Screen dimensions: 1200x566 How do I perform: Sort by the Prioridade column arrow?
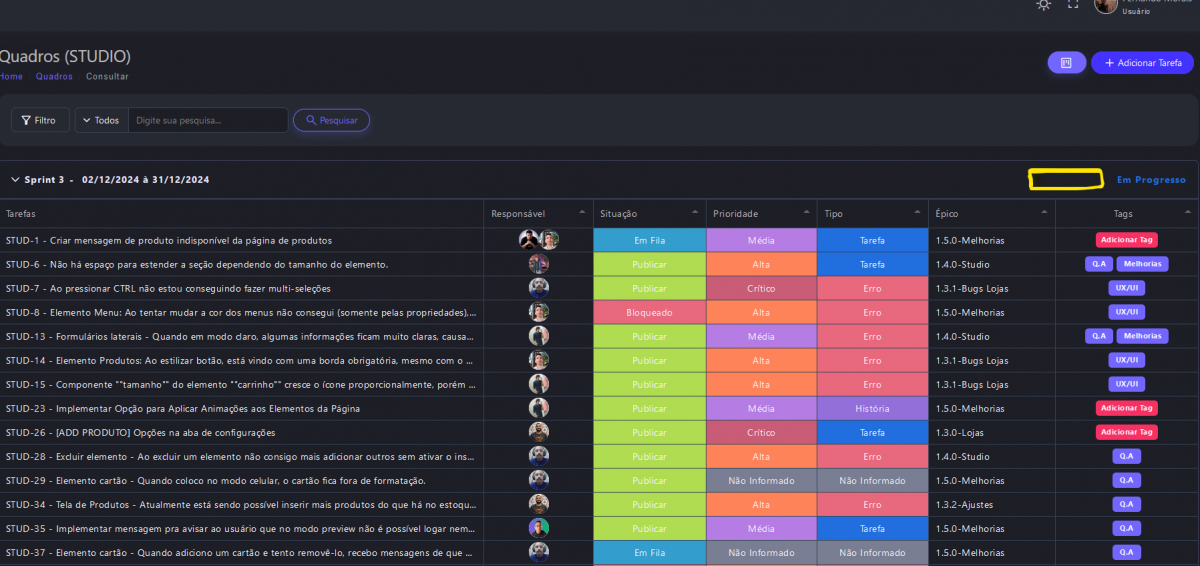(x=806, y=213)
